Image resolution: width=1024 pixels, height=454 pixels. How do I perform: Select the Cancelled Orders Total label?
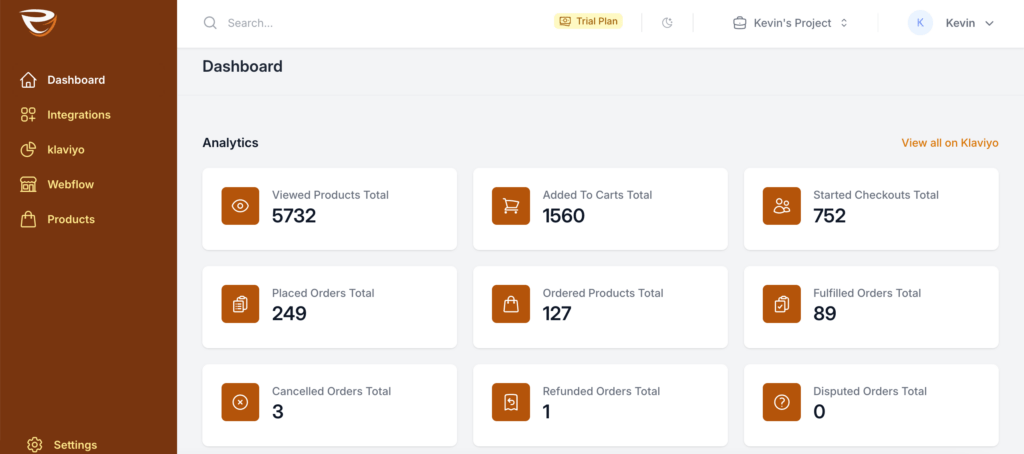click(331, 391)
